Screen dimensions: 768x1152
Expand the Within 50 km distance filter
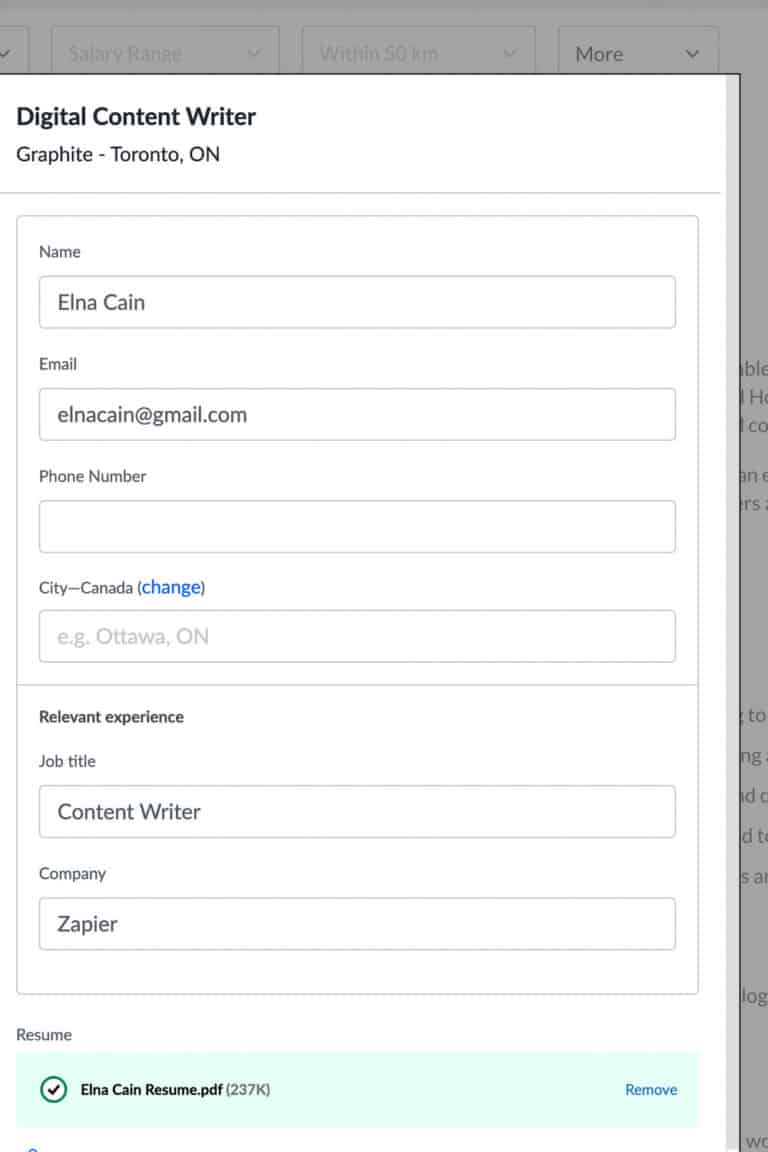417,54
